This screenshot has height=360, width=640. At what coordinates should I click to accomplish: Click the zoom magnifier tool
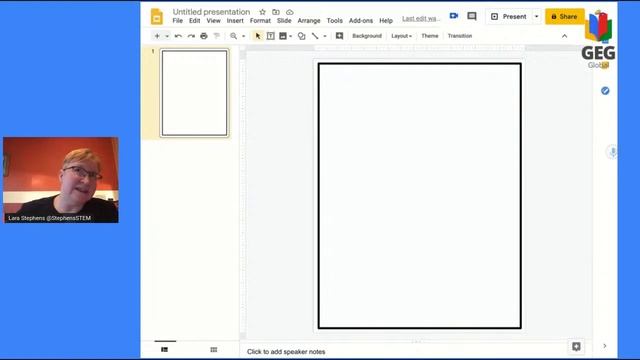(x=233, y=36)
